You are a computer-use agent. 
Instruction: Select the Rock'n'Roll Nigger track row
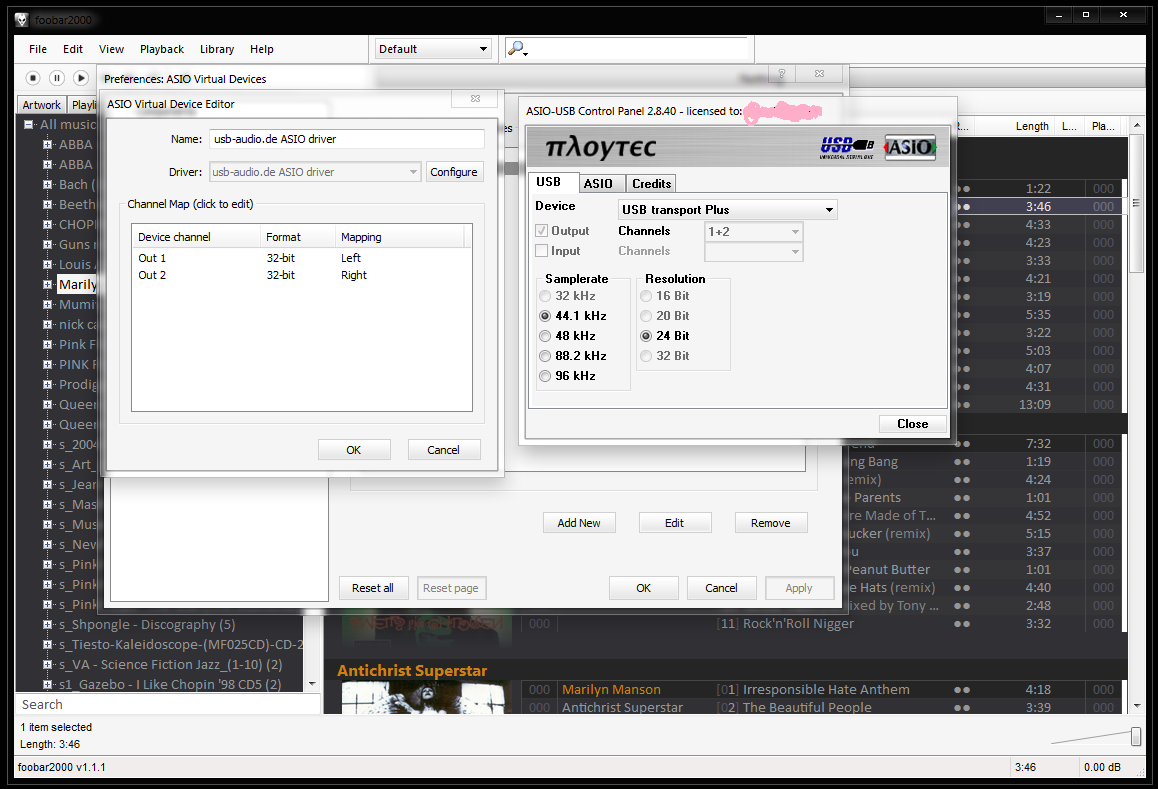click(821, 624)
